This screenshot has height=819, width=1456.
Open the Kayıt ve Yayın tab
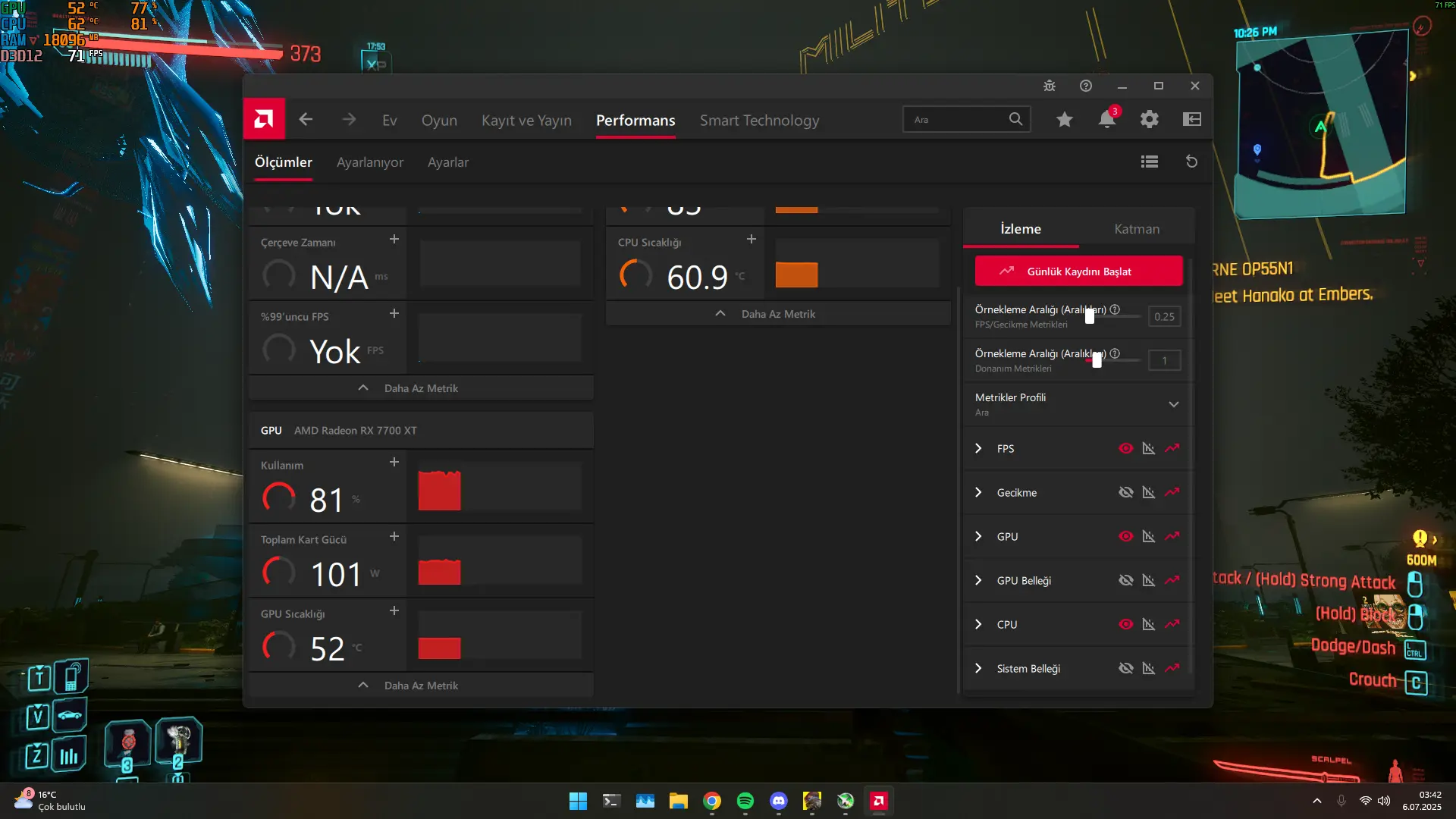pyautogui.click(x=526, y=121)
